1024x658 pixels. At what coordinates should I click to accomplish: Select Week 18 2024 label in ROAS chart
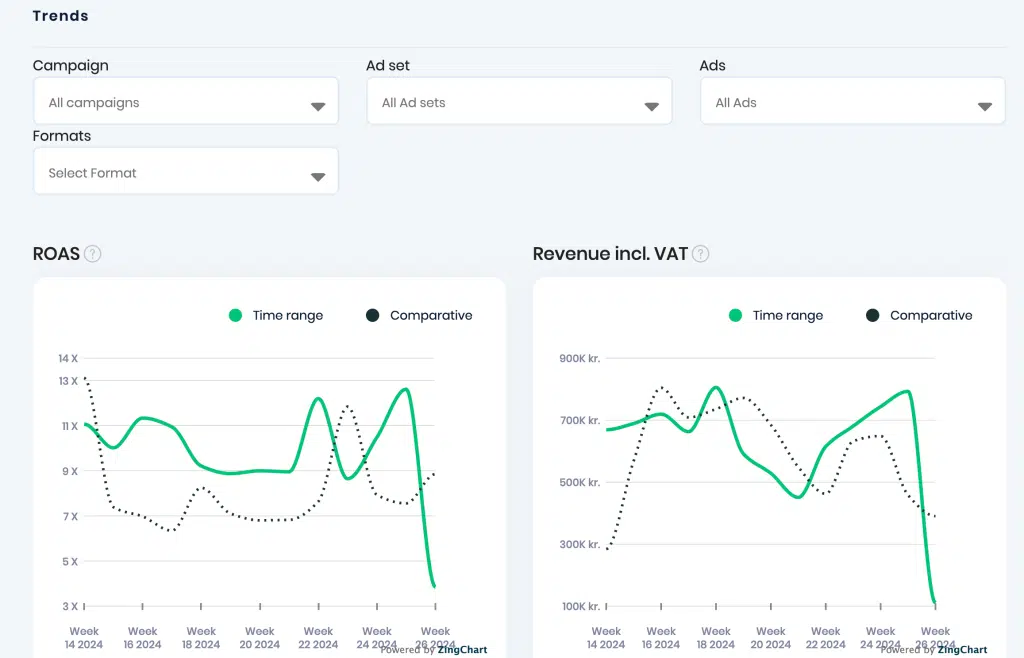[x=201, y=638]
